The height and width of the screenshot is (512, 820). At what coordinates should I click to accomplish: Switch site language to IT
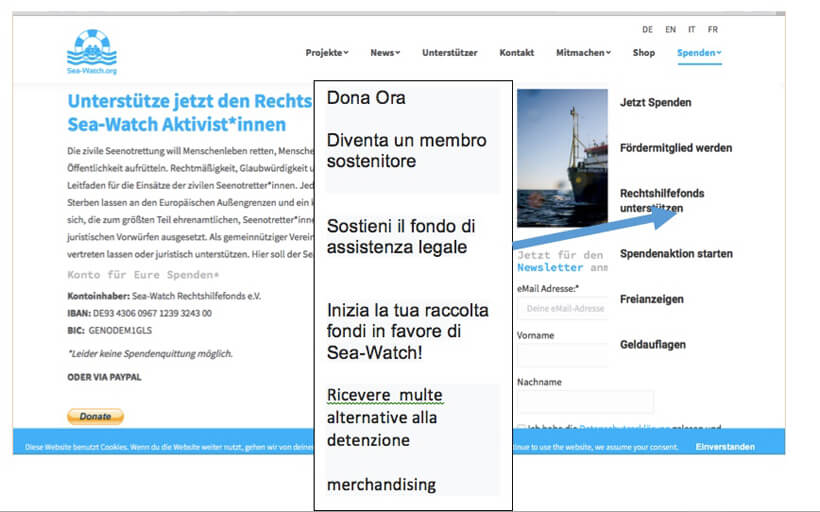pos(691,30)
